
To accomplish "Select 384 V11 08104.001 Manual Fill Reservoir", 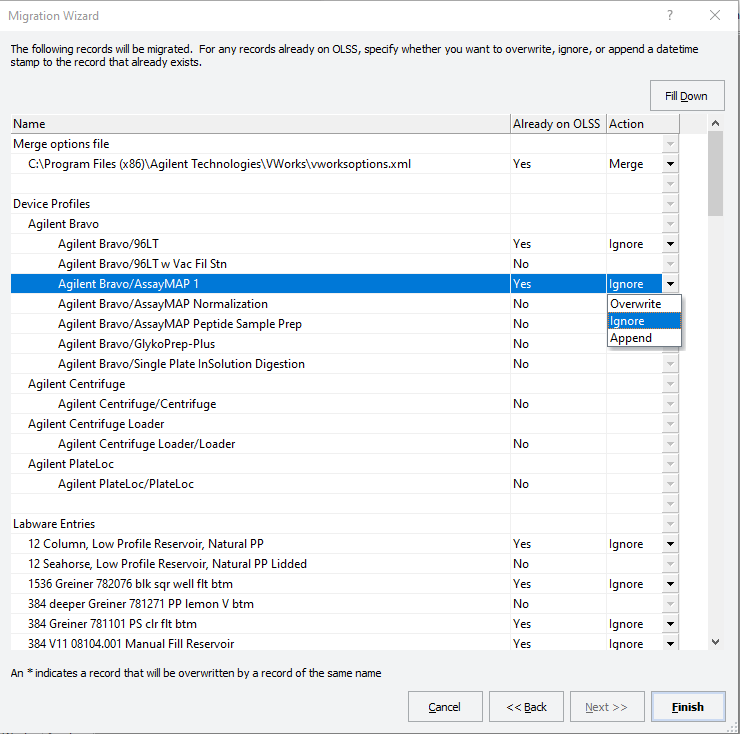I will coord(345,643).
